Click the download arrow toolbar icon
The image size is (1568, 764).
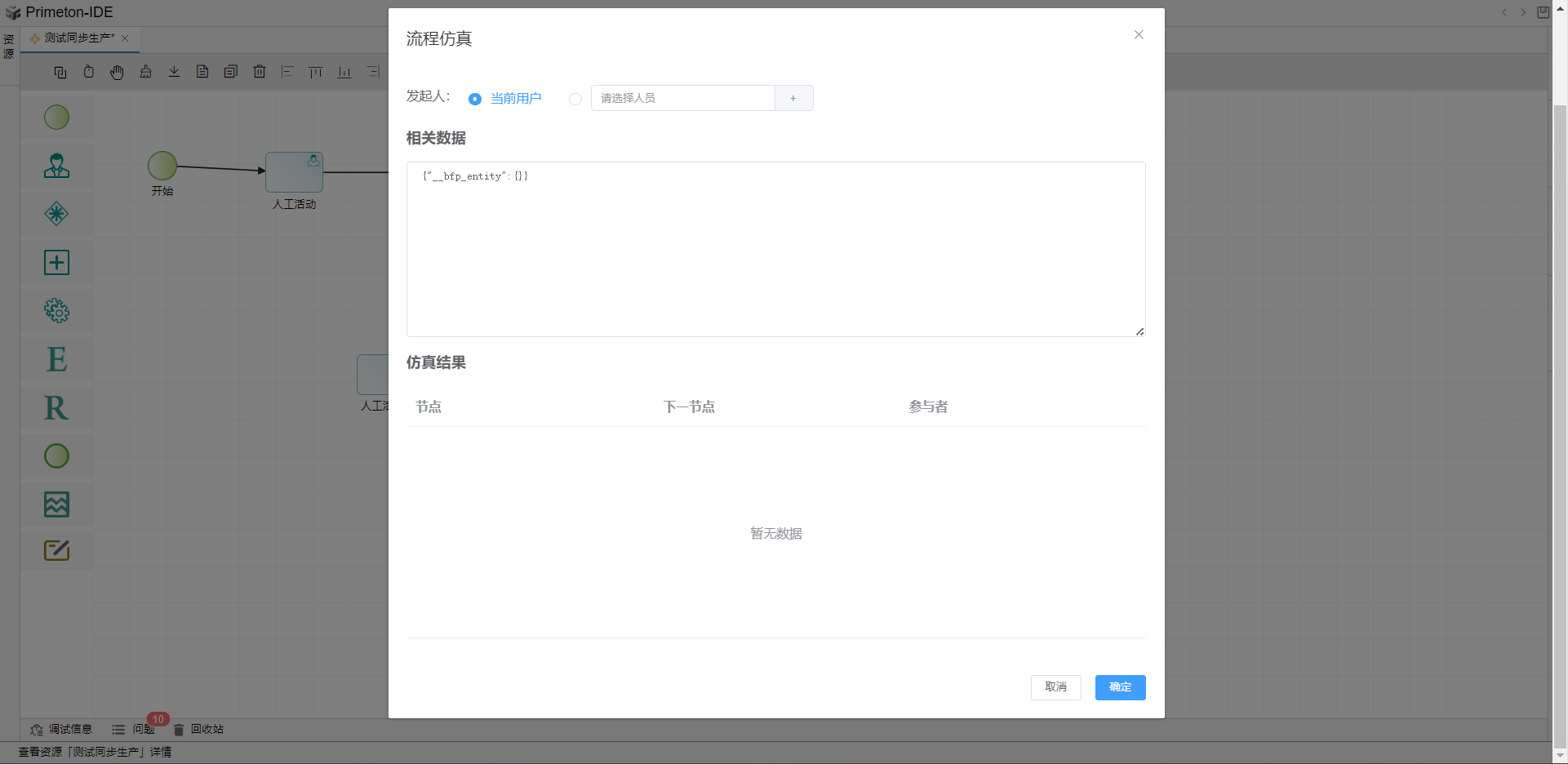(x=174, y=72)
